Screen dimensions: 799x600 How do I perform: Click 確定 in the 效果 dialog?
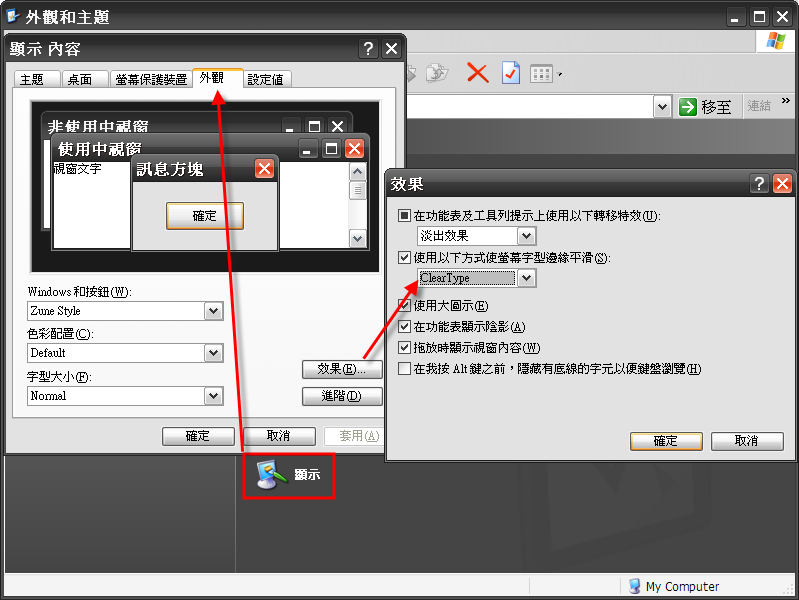click(x=666, y=441)
